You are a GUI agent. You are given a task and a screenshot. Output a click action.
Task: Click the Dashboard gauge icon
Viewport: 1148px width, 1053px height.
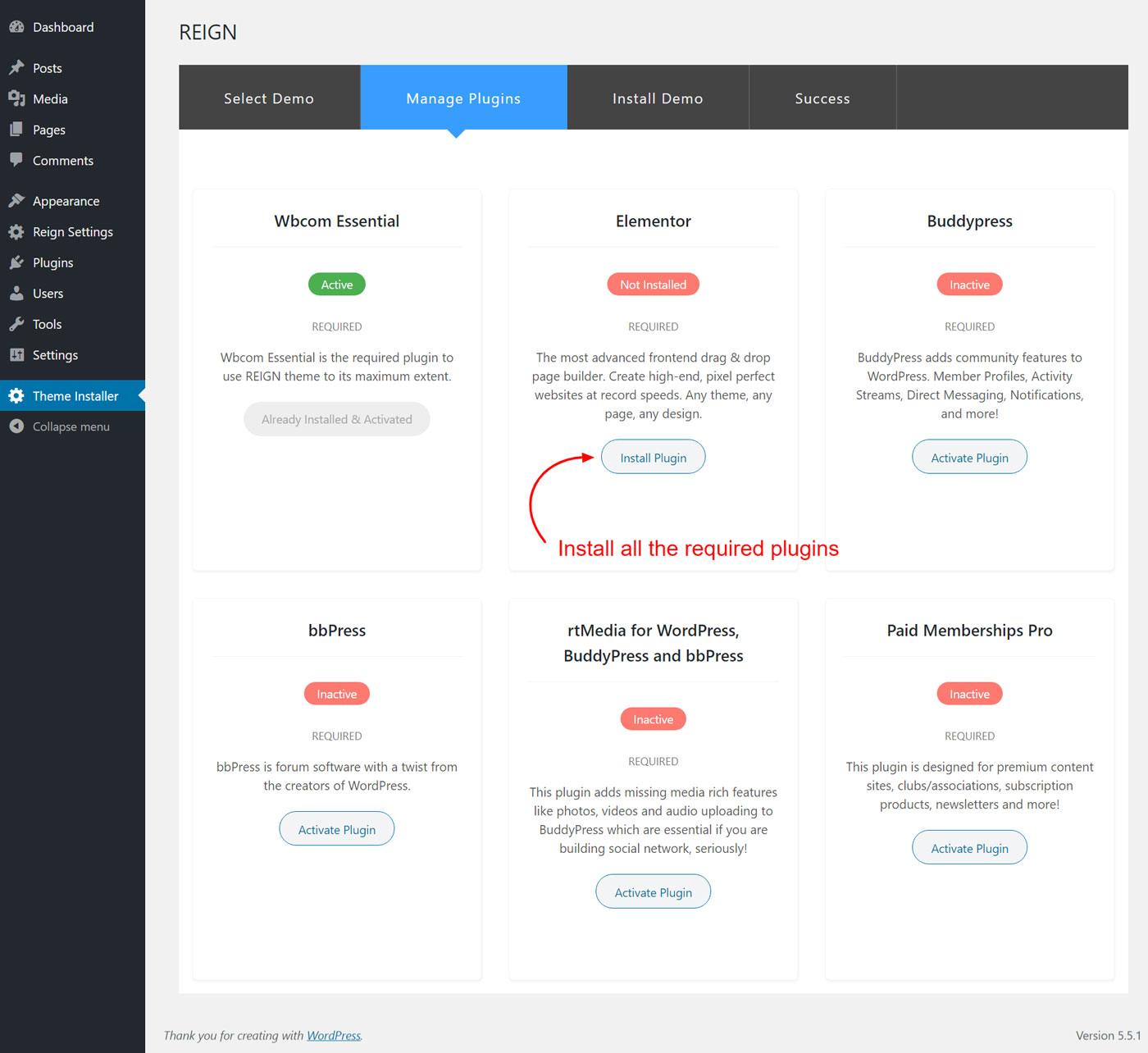click(x=16, y=27)
